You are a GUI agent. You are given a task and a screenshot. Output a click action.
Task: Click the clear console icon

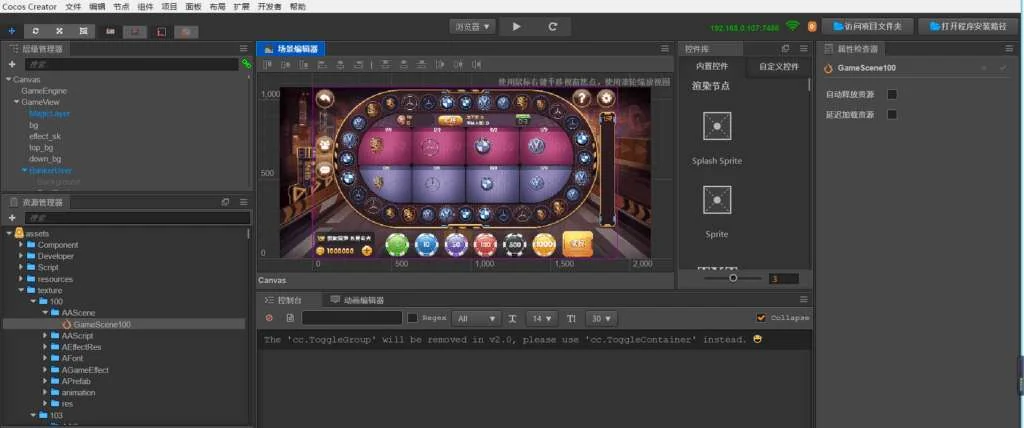269,318
